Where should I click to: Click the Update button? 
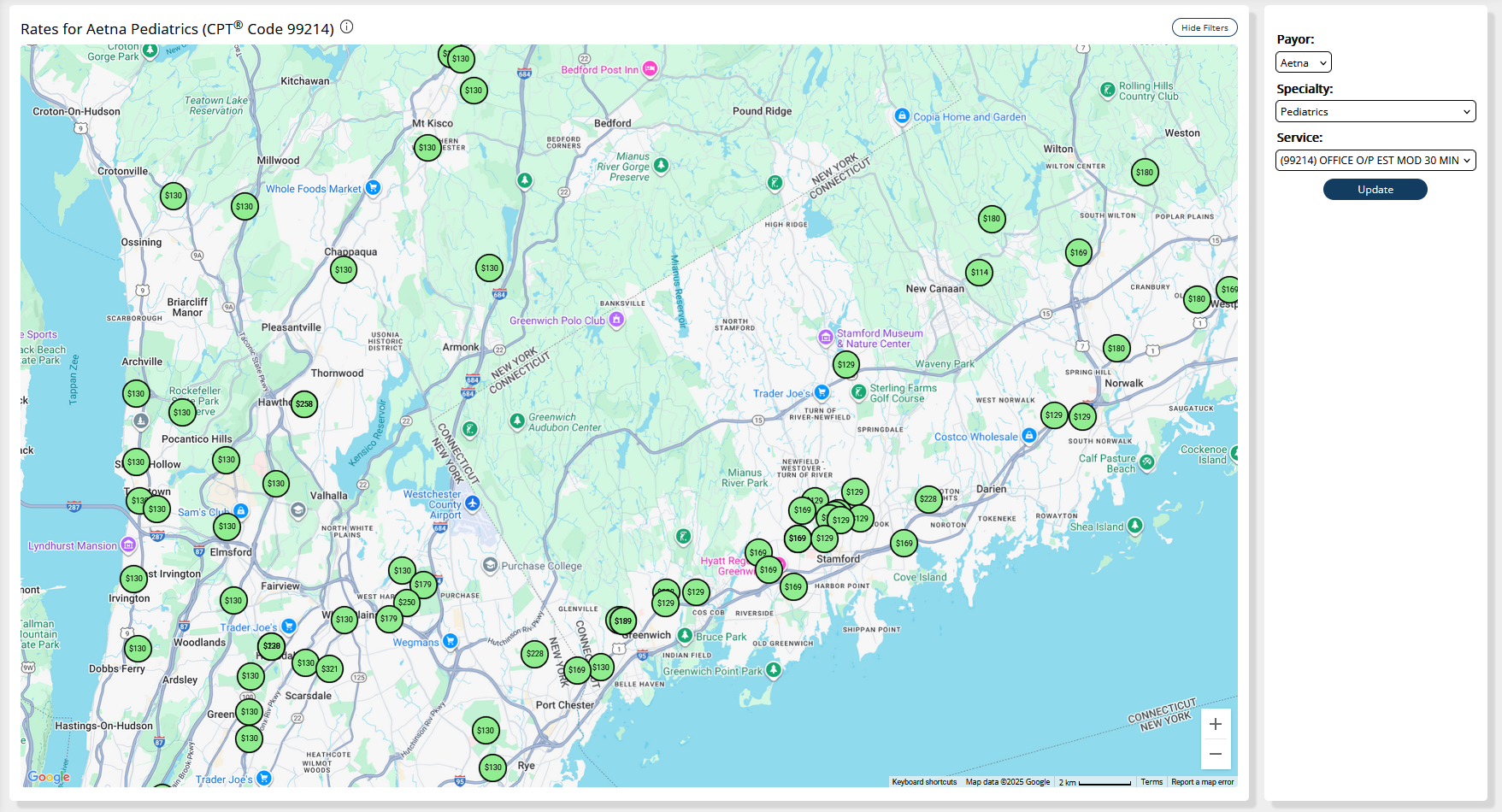tap(1375, 189)
